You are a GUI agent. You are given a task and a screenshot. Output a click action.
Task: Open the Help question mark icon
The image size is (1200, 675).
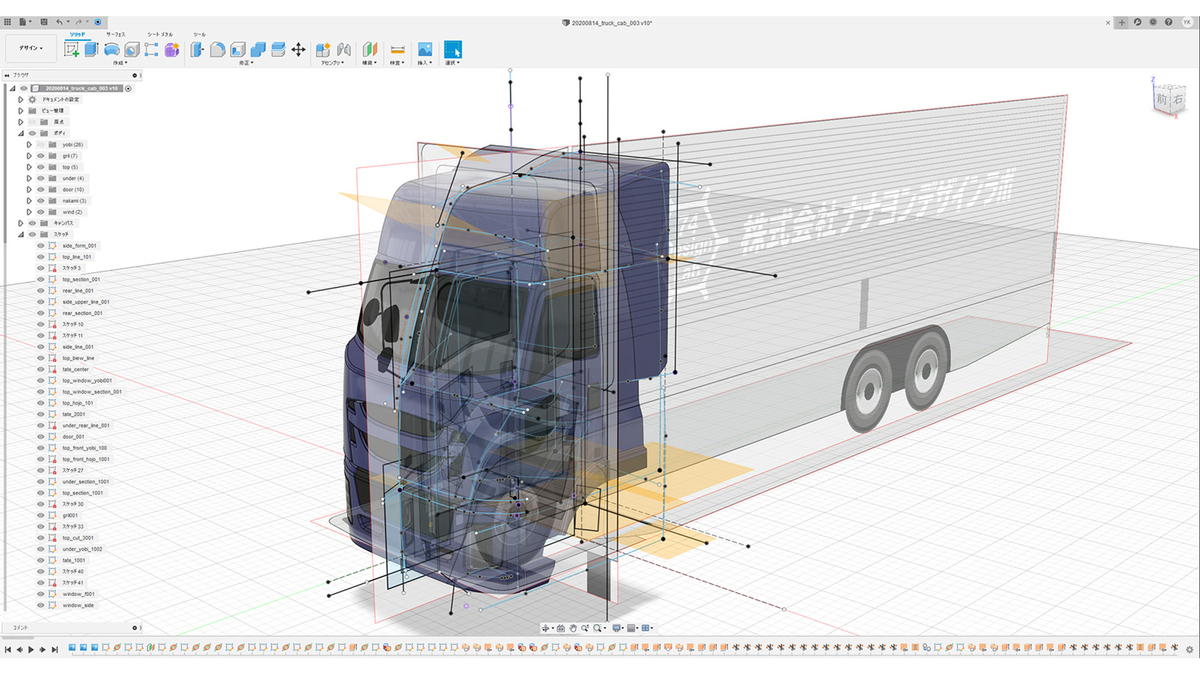coord(1168,21)
